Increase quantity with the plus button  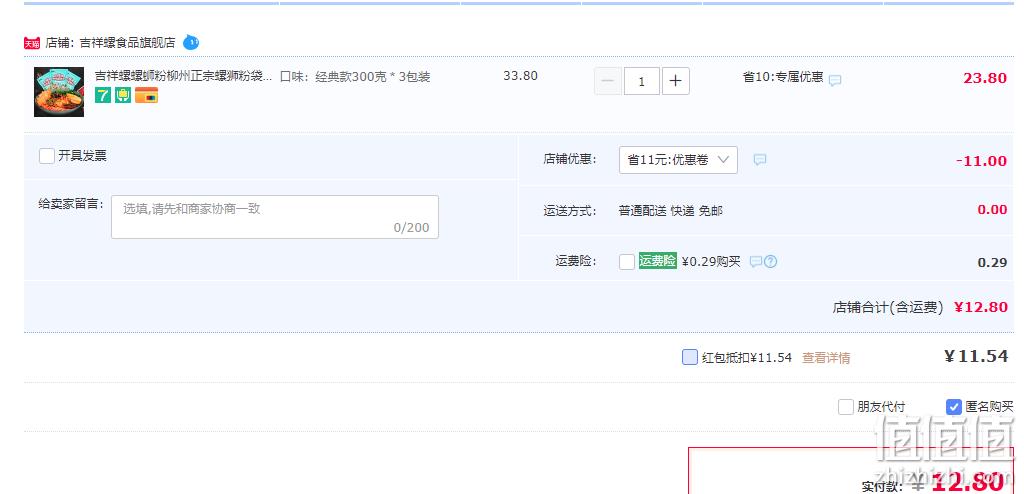point(676,81)
